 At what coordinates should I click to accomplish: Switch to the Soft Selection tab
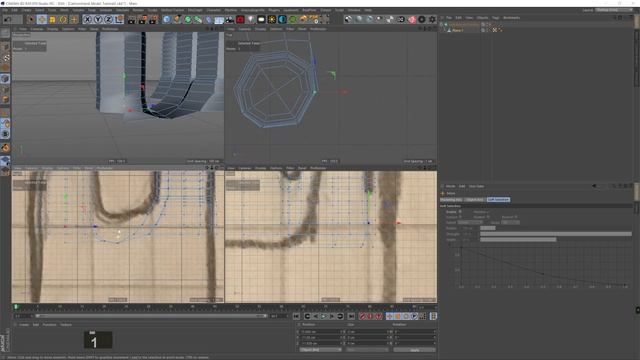[498, 200]
